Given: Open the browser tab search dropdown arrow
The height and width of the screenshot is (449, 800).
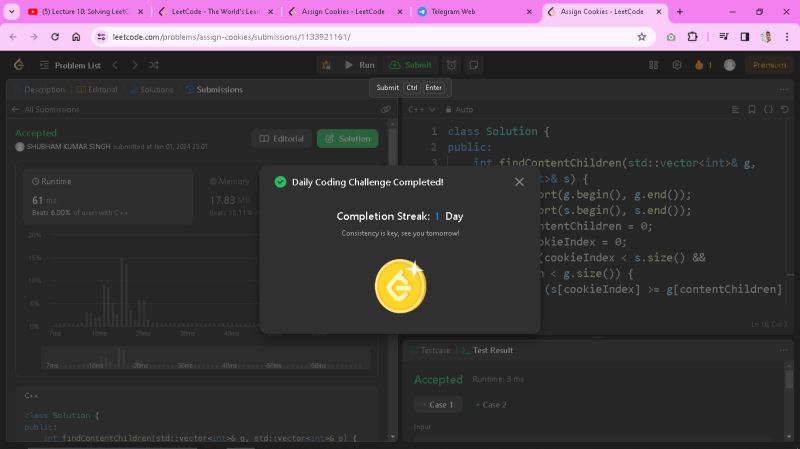Looking at the screenshot, I should tap(11, 11).
